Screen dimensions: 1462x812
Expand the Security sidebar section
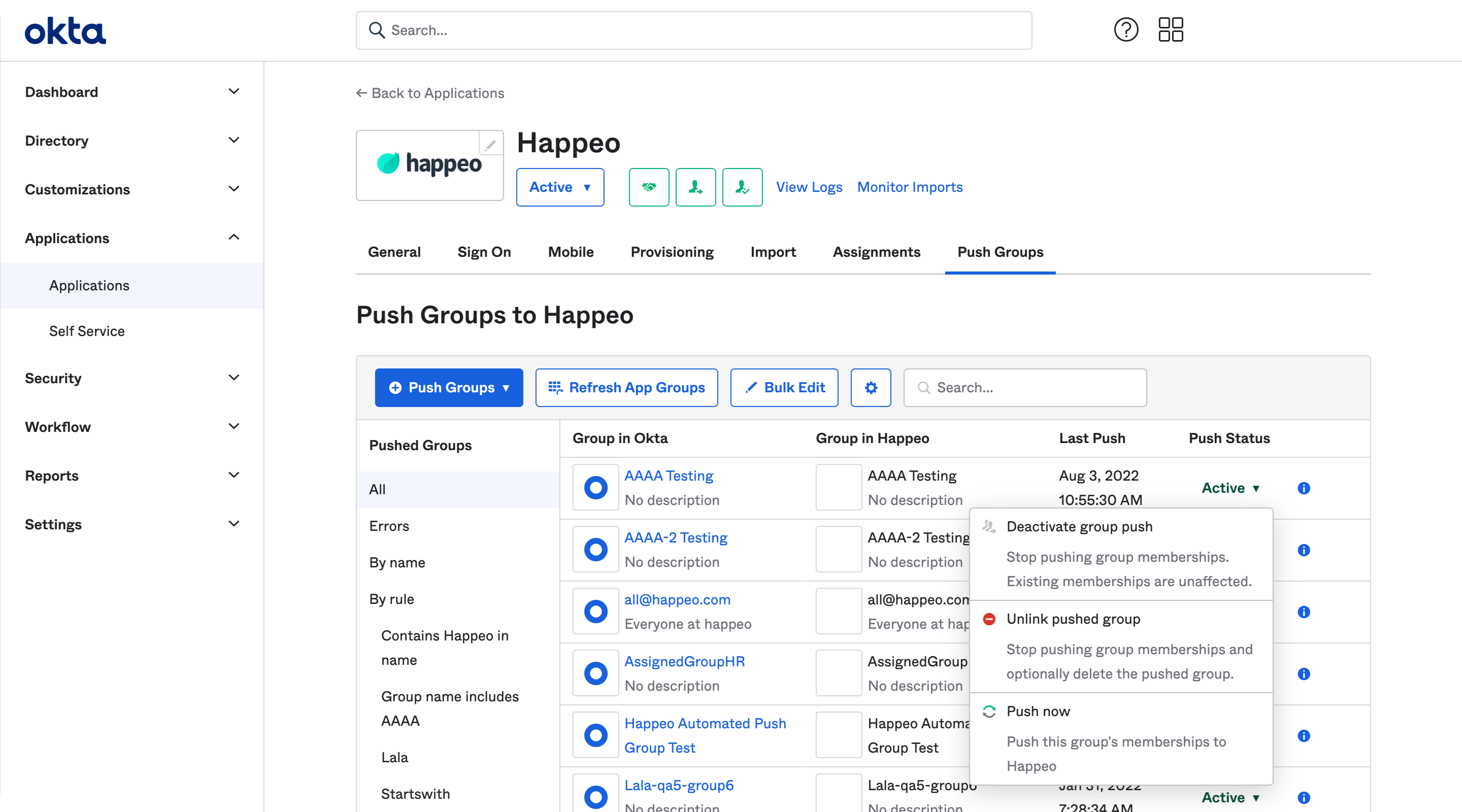131,379
